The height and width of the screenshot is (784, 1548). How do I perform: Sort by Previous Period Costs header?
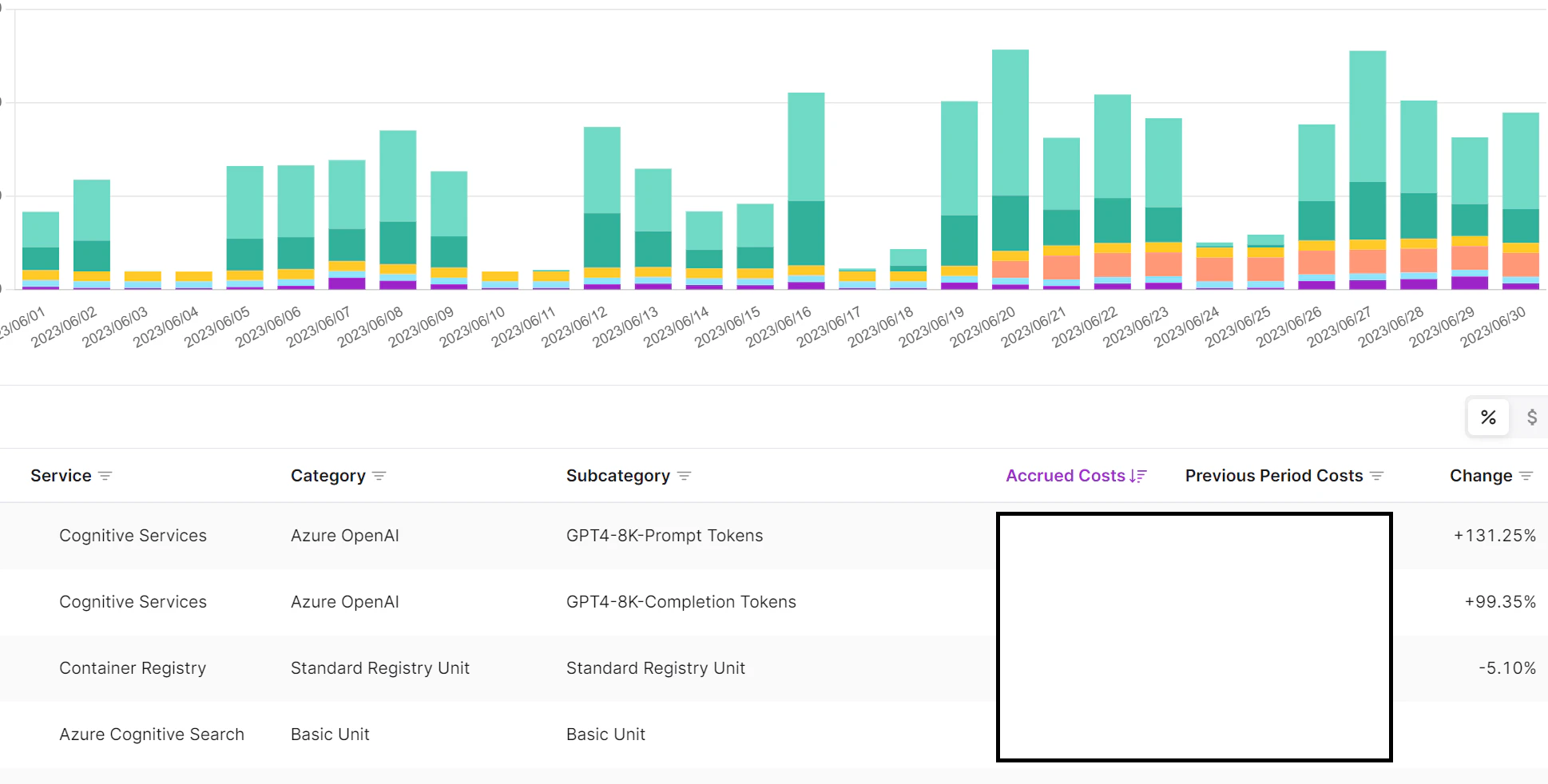(x=1274, y=476)
